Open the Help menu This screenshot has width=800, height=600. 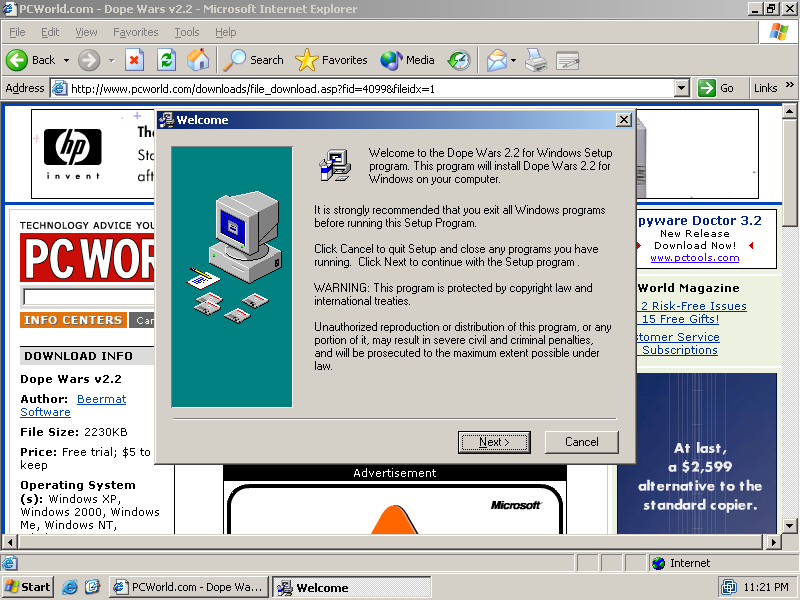coord(226,32)
